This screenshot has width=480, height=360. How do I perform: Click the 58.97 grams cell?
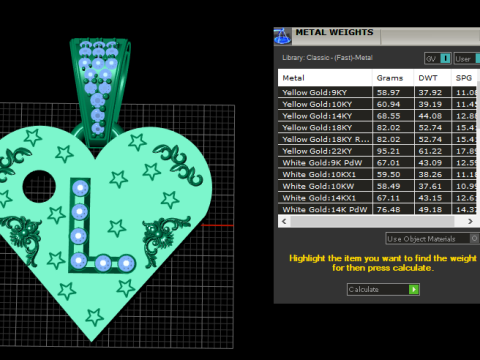(x=393, y=92)
